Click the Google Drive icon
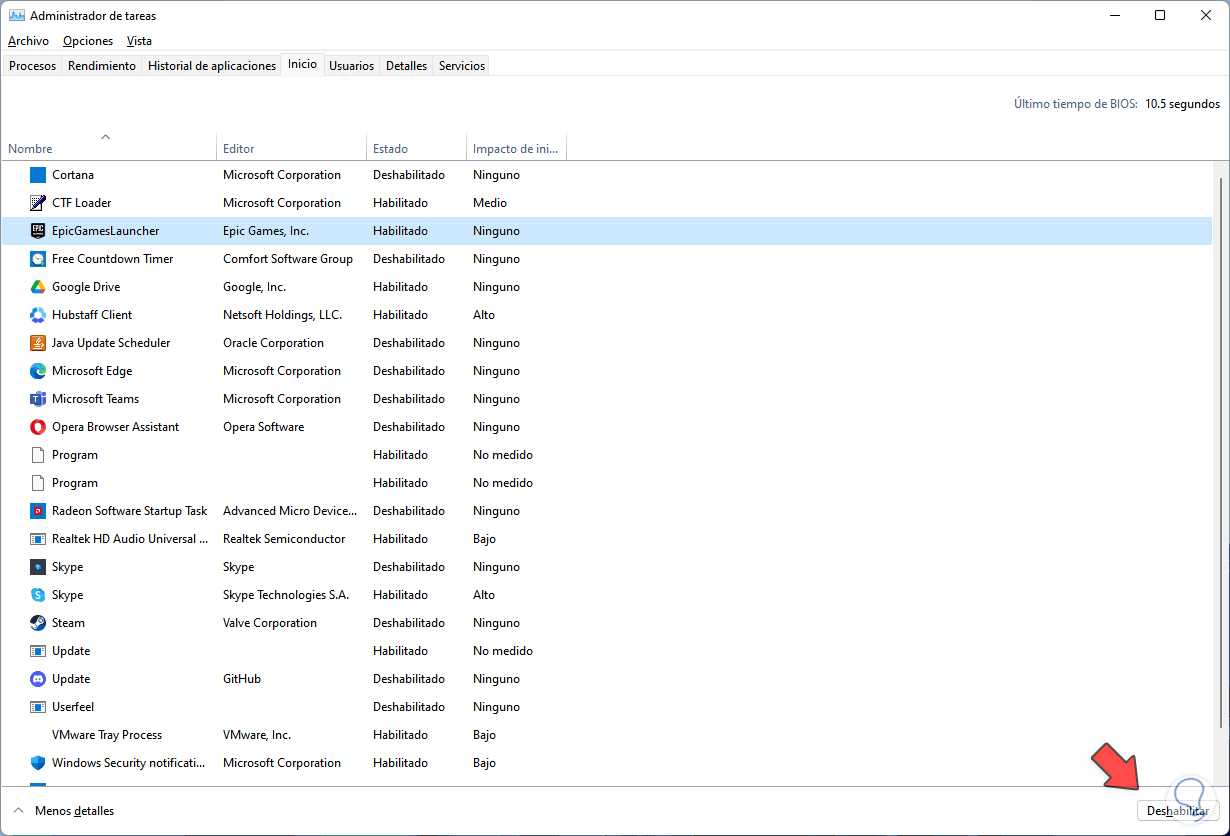1230x836 pixels. point(38,287)
